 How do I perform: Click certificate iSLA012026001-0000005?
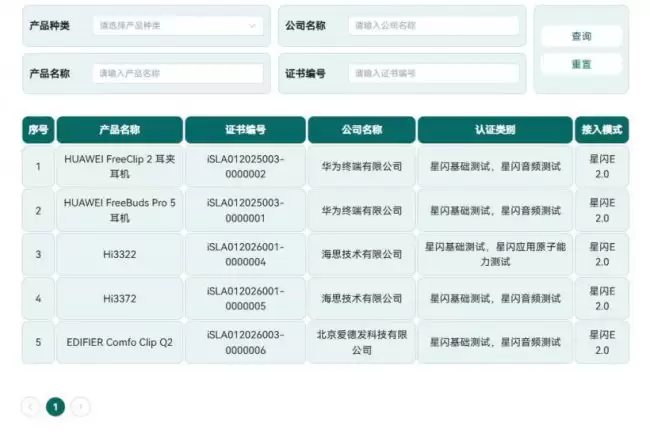[245, 298]
